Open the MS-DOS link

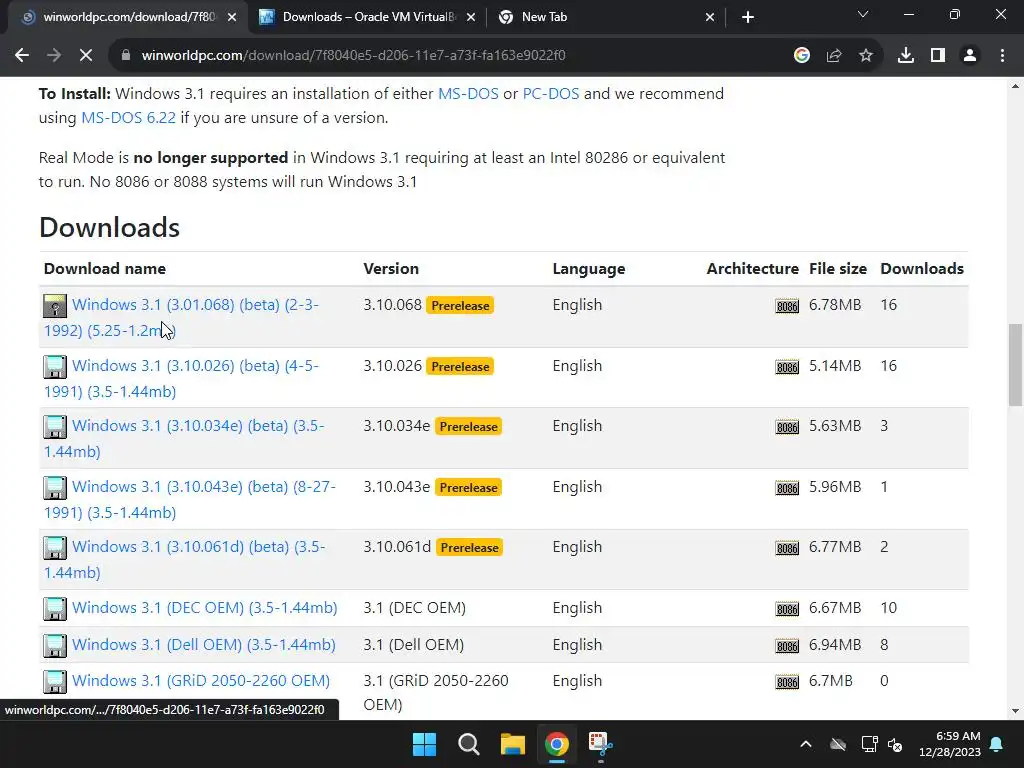click(468, 93)
